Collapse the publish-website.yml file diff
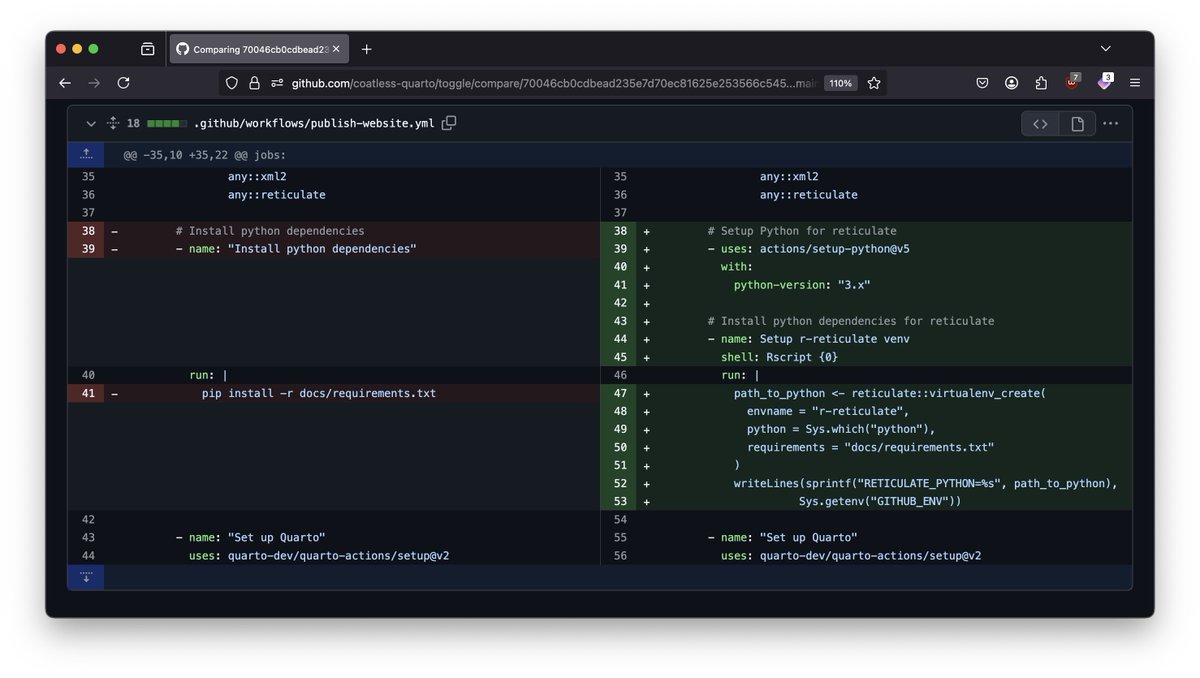The image size is (1200, 678). point(91,123)
